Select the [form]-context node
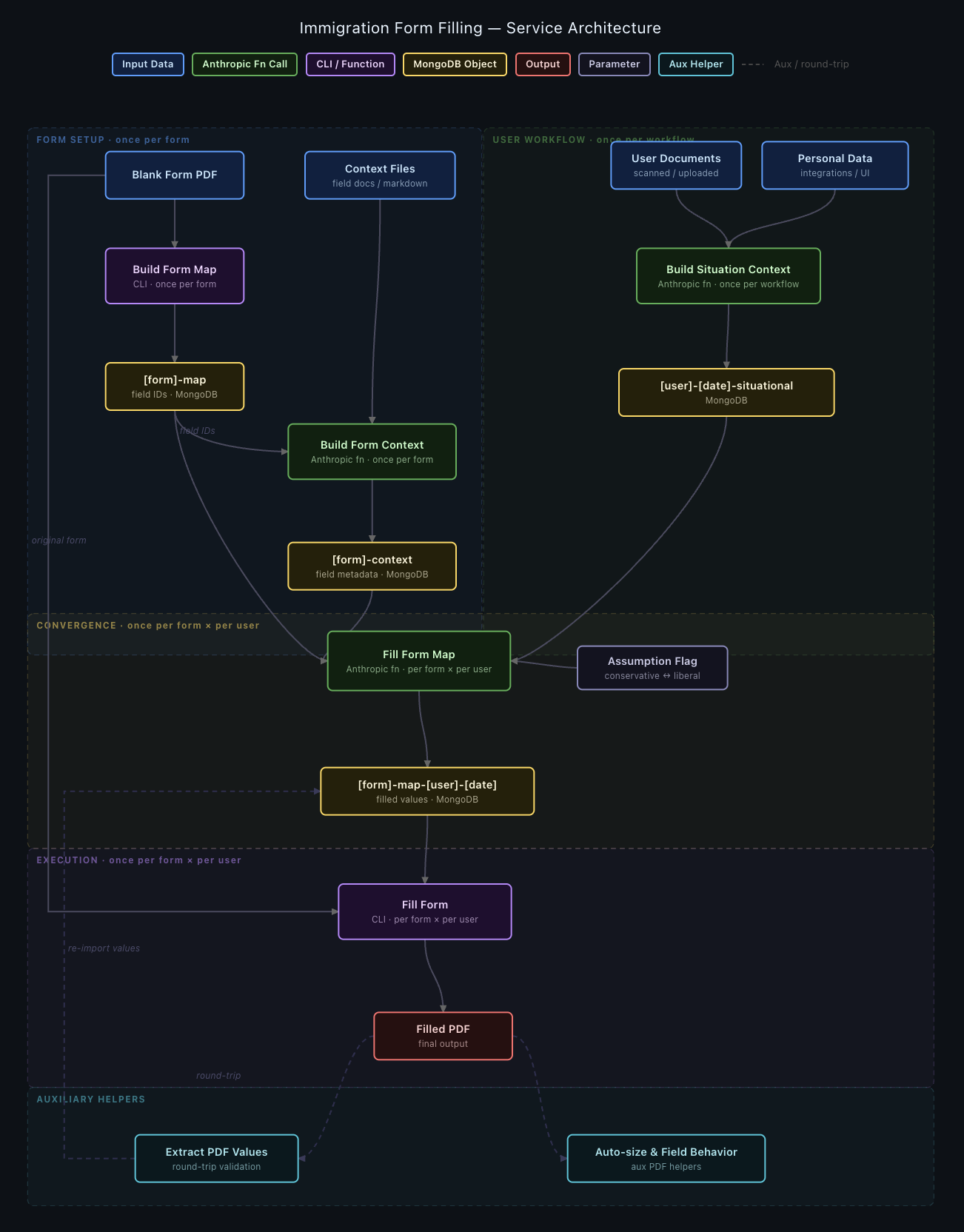This screenshot has height=1232, width=964. tap(372, 566)
